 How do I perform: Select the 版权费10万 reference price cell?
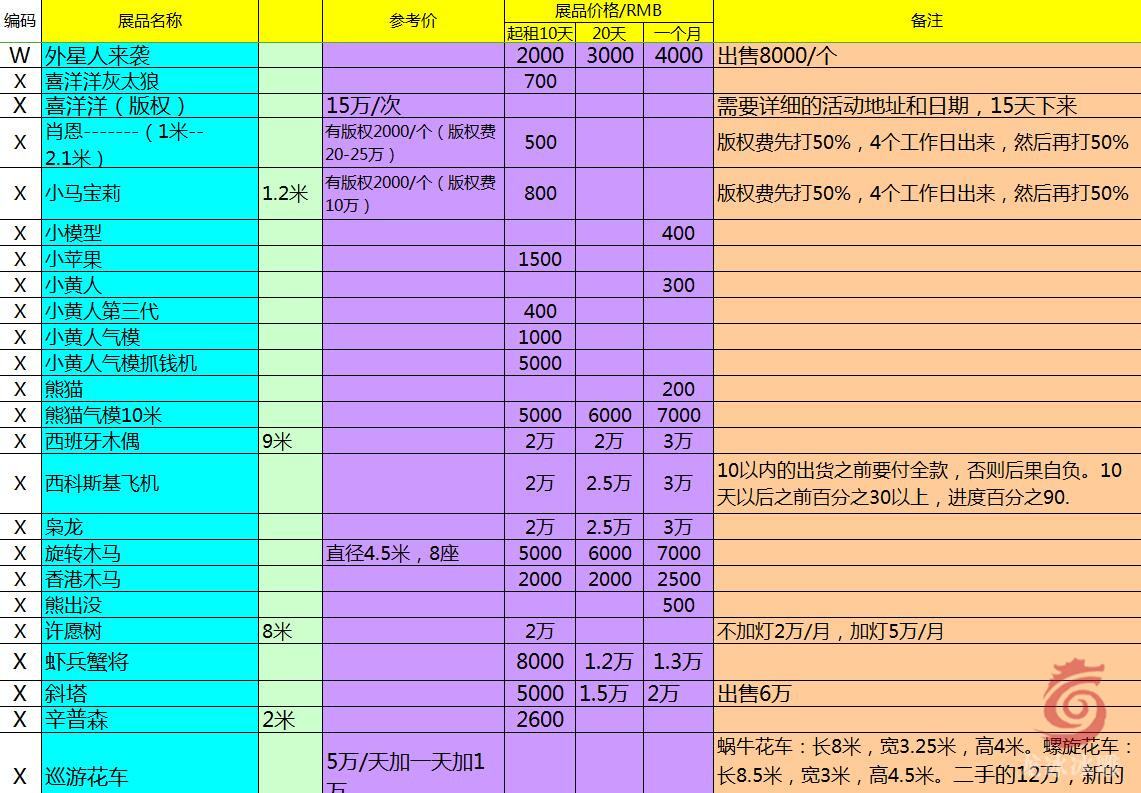(413, 194)
